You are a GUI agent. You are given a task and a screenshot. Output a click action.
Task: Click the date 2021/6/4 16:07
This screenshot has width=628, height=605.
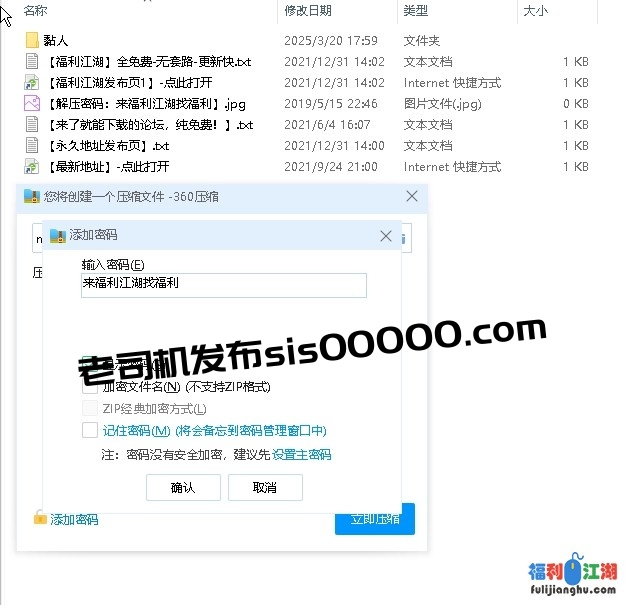327,125
